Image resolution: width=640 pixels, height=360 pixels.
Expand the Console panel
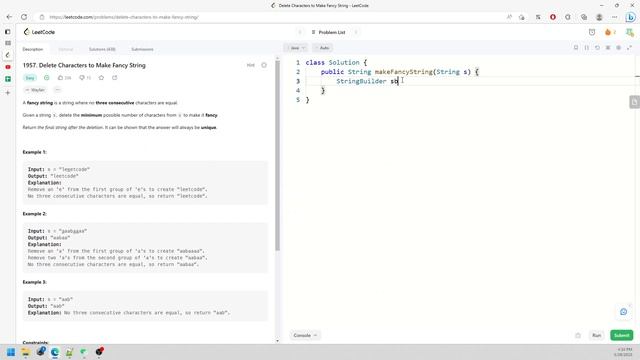[305, 335]
